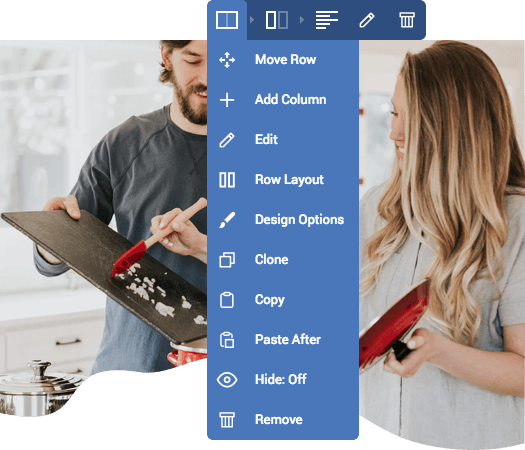Click the photo of the woman holding pan
Image resolution: width=525 pixels, height=450 pixels.
442,244
